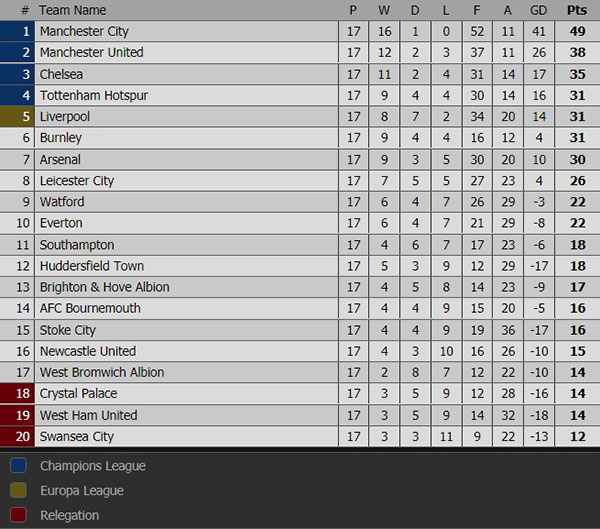This screenshot has width=600, height=529.
Task: Open the Tottenham Hotspur team entry
Action: (93, 95)
